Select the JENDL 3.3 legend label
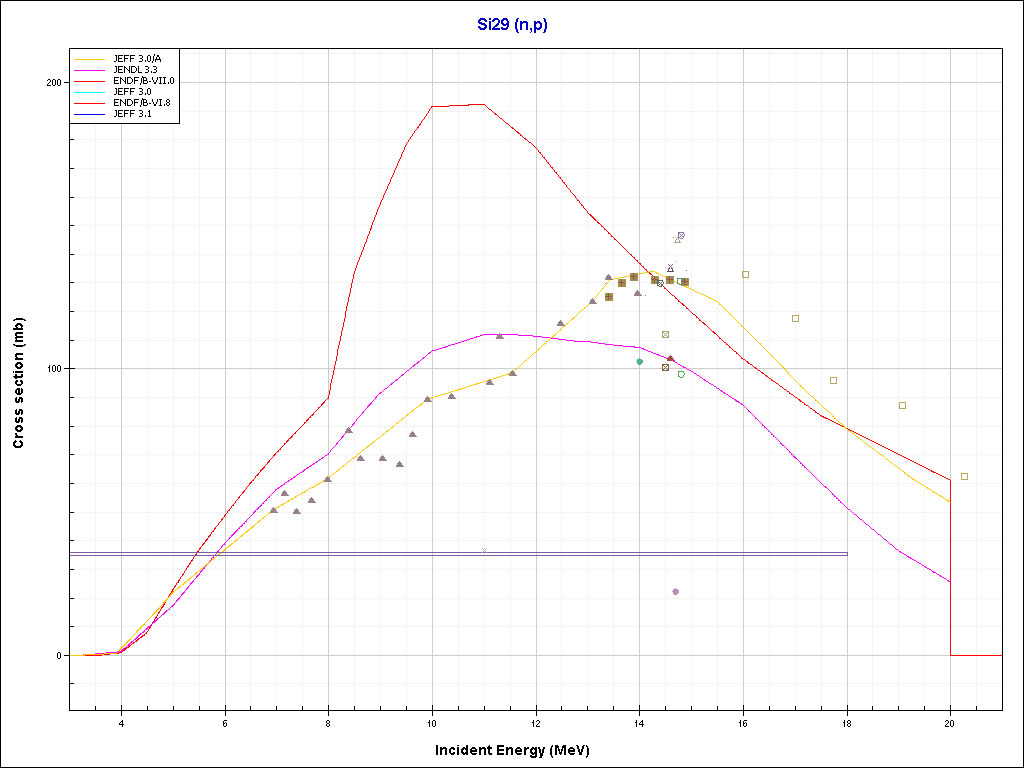 pos(134,70)
